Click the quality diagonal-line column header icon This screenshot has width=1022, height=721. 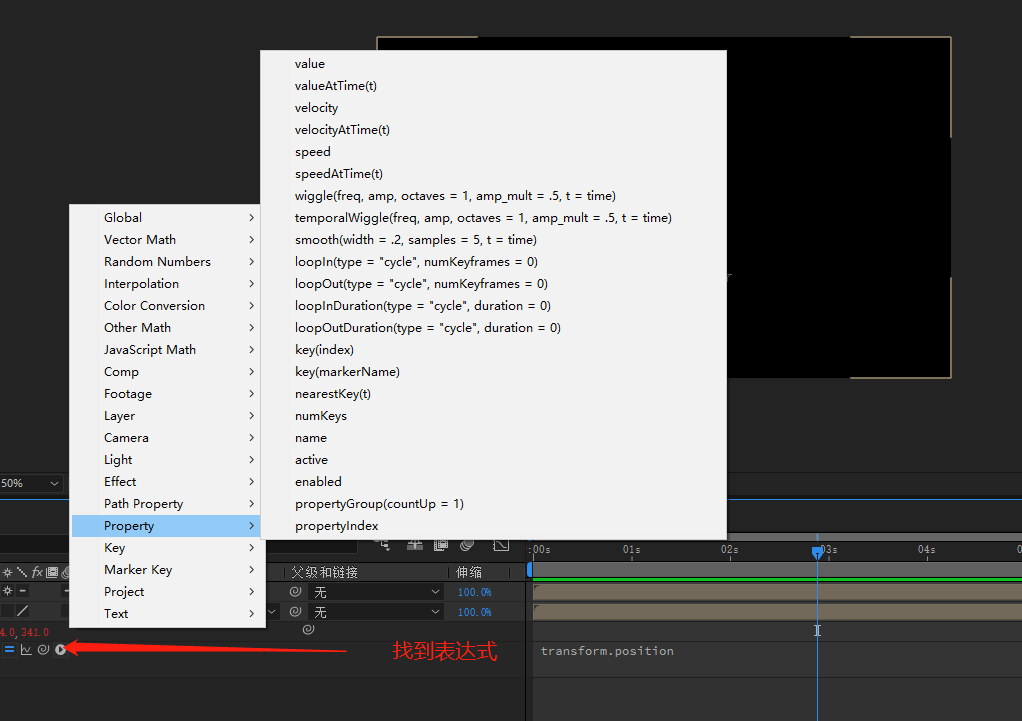coord(22,572)
